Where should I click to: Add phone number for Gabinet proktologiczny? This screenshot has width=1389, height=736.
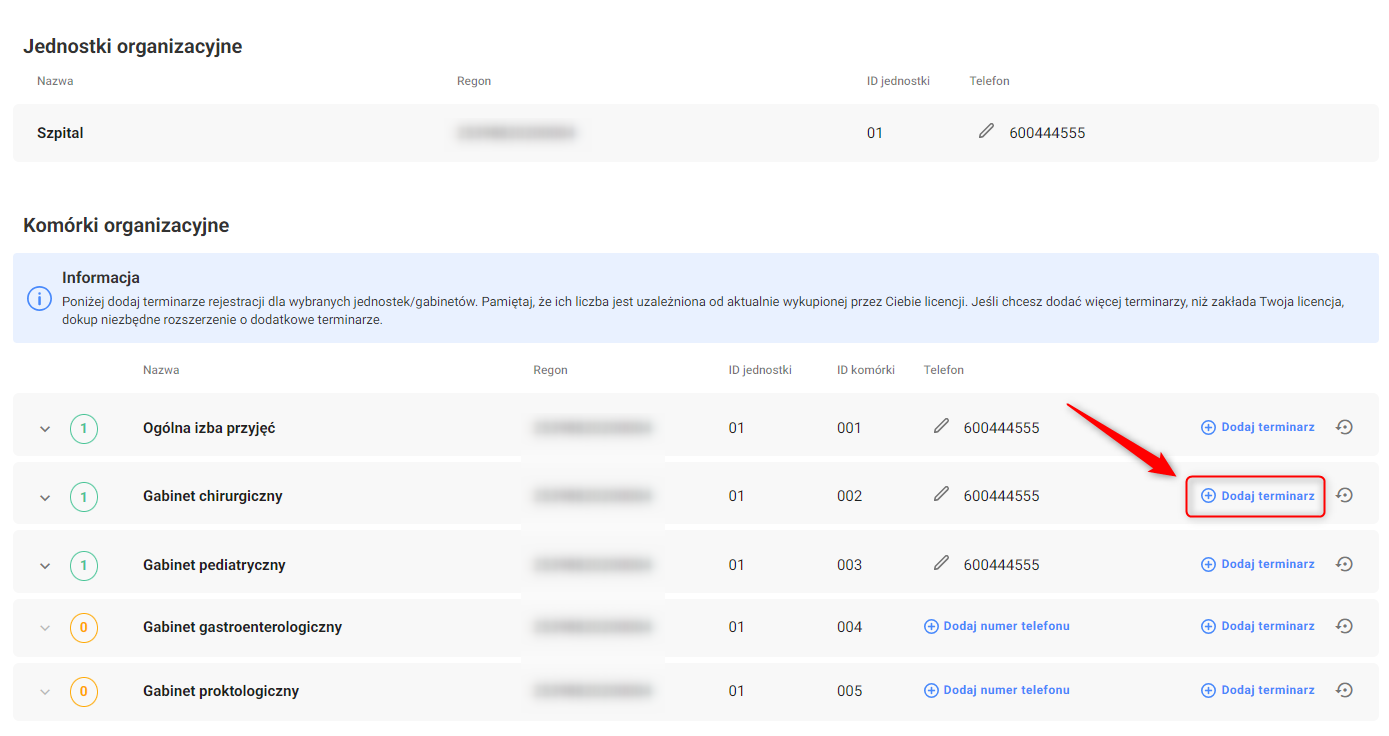pos(996,690)
